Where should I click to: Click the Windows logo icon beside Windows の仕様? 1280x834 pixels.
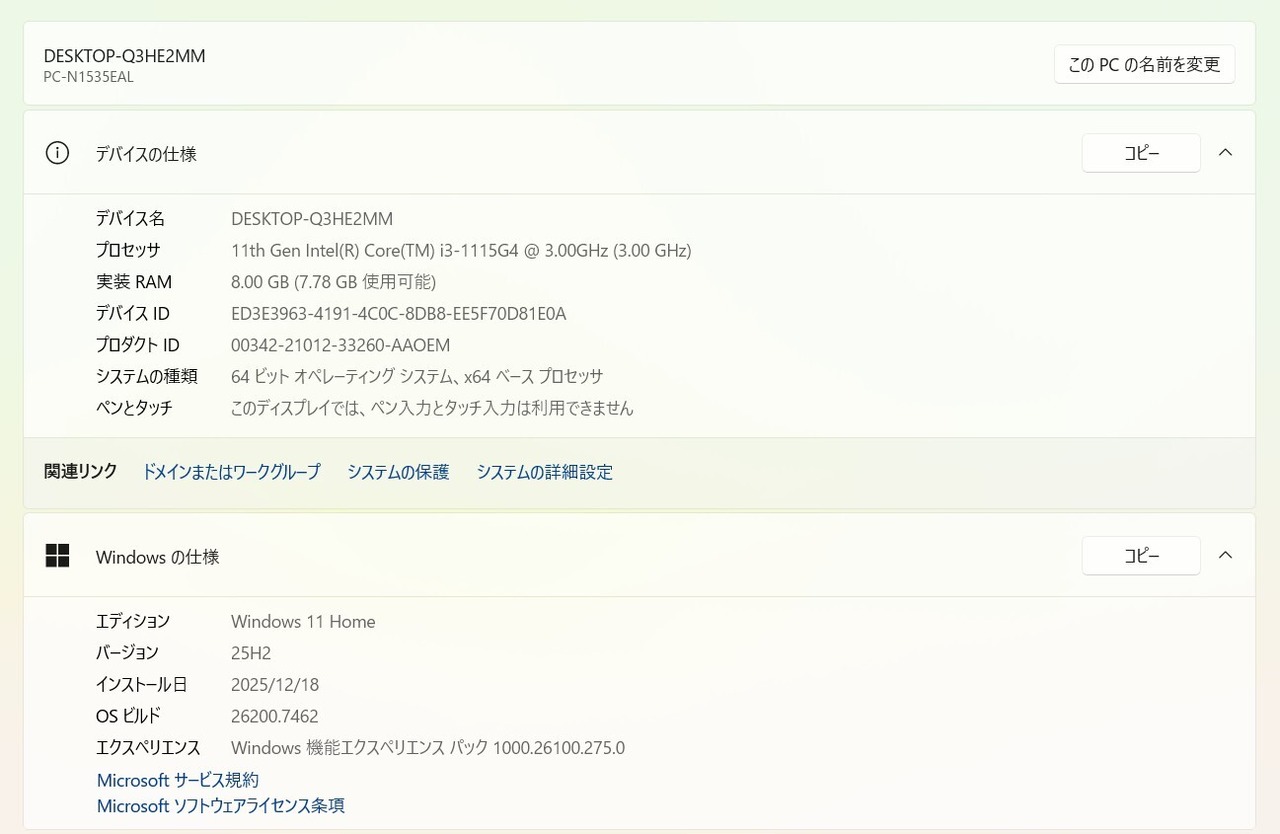pyautogui.click(x=57, y=556)
